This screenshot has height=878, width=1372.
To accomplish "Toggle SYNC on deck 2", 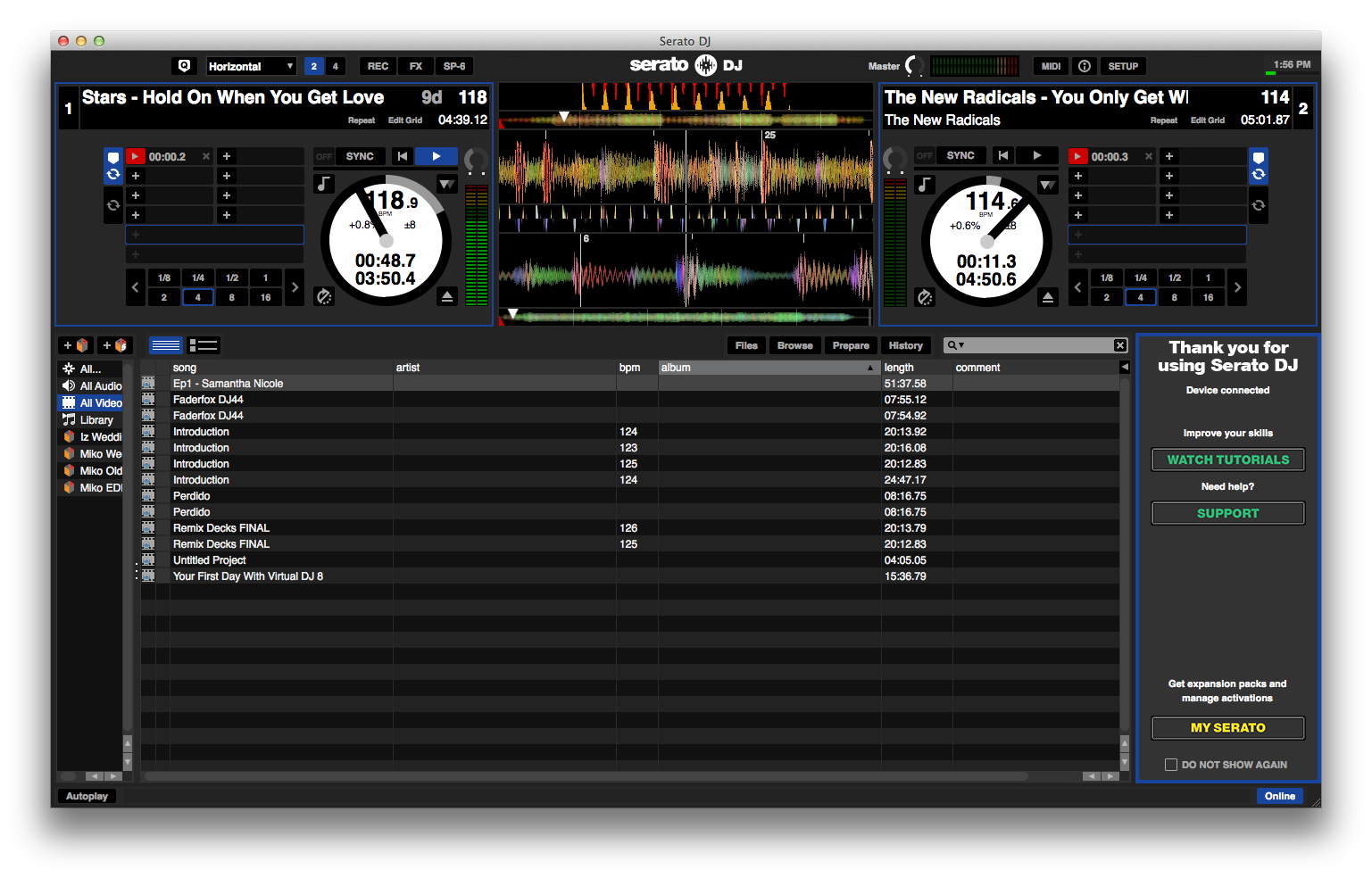I will coord(961,155).
